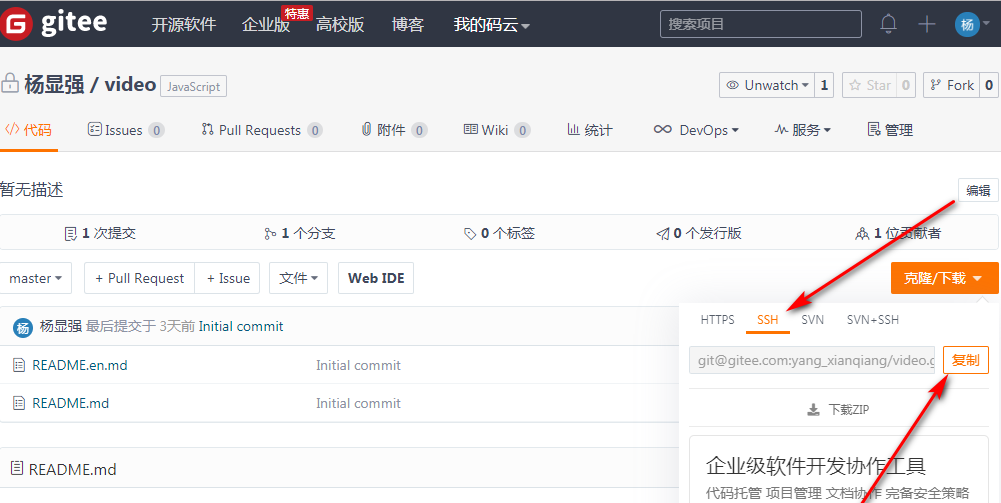Click the release paper-plane icon
This screenshot has height=503, width=1001.
[x=663, y=234]
